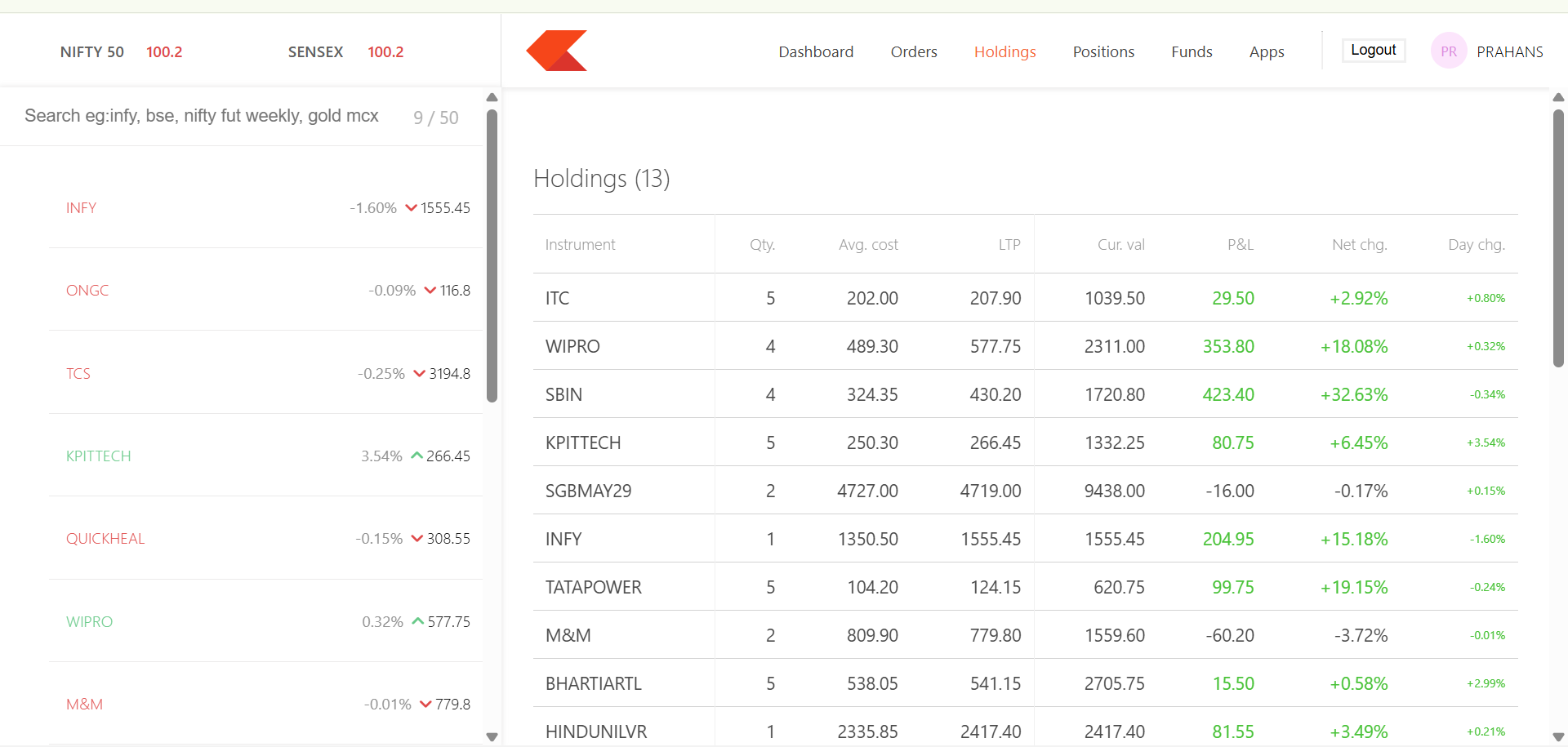Sort holdings by Day chg. column header
Screen dimensions: 1568x747
point(1476,244)
